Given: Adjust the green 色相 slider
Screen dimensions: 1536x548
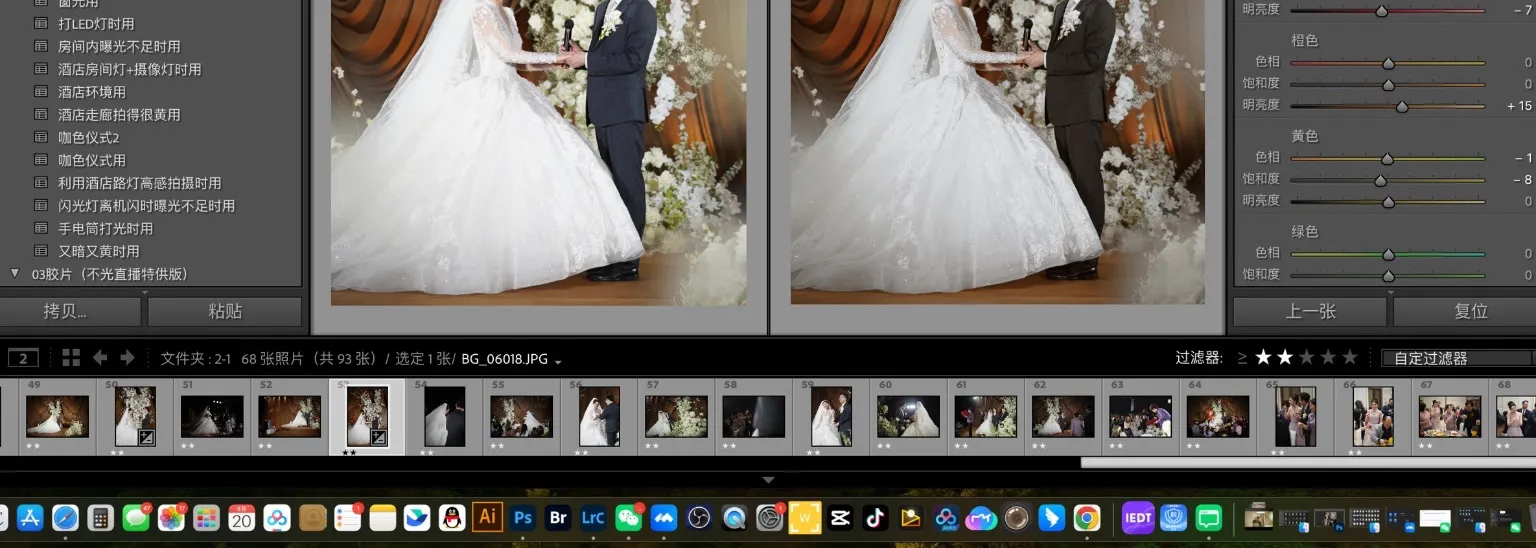Looking at the screenshot, I should pos(1388,254).
